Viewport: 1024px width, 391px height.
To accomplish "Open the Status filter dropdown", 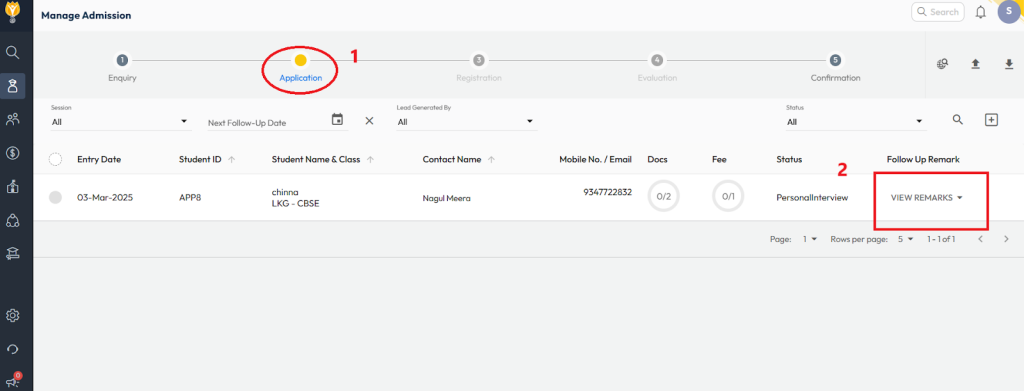I will coord(856,121).
